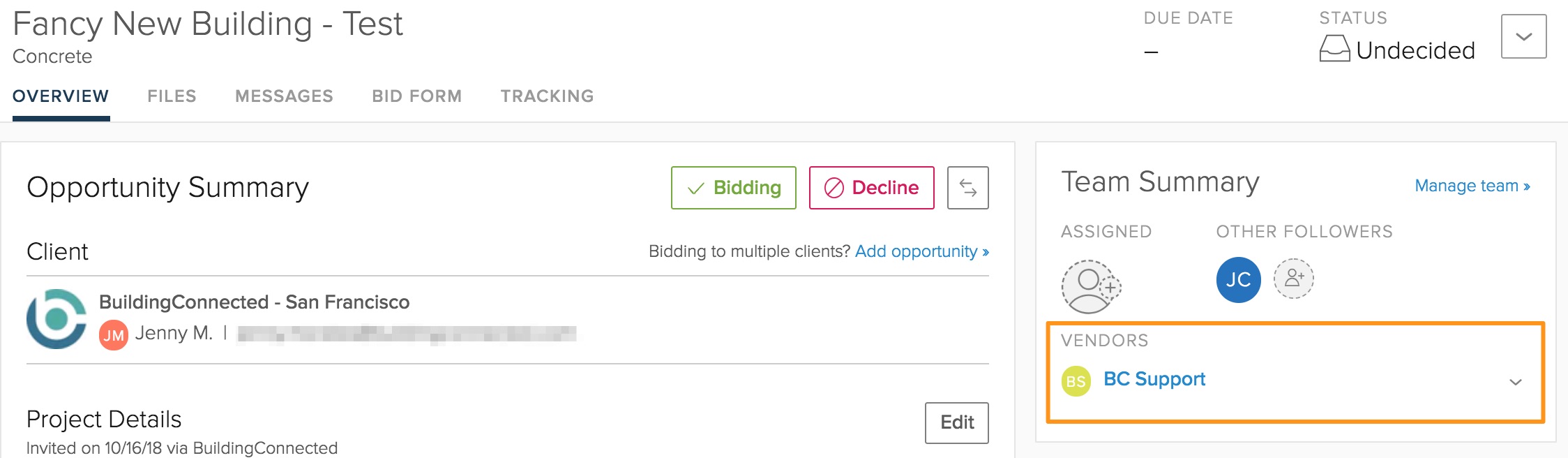Viewport: 1568px width, 458px height.
Task: Open the BC Support vendor link
Action: pos(1154,379)
